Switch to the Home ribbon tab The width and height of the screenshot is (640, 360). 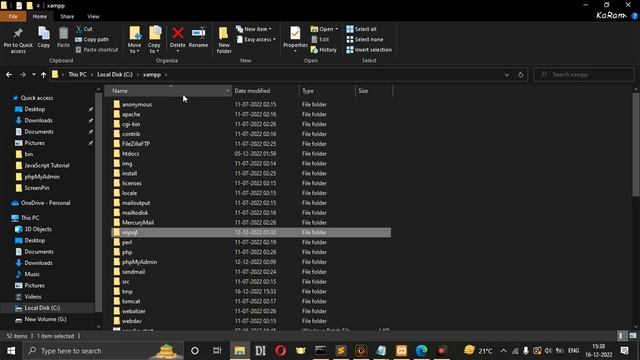40,16
